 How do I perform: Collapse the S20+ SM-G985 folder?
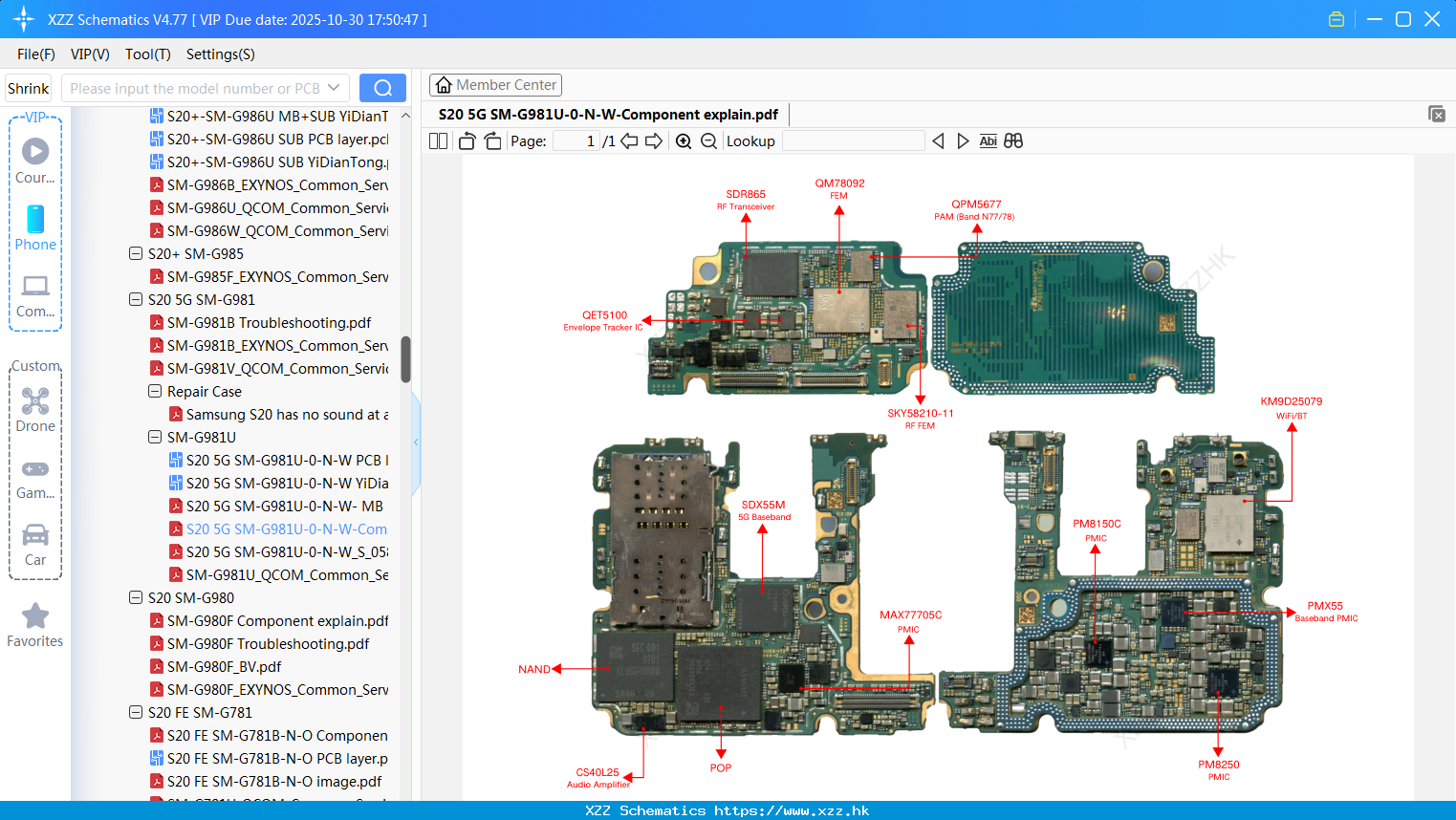[x=135, y=254]
